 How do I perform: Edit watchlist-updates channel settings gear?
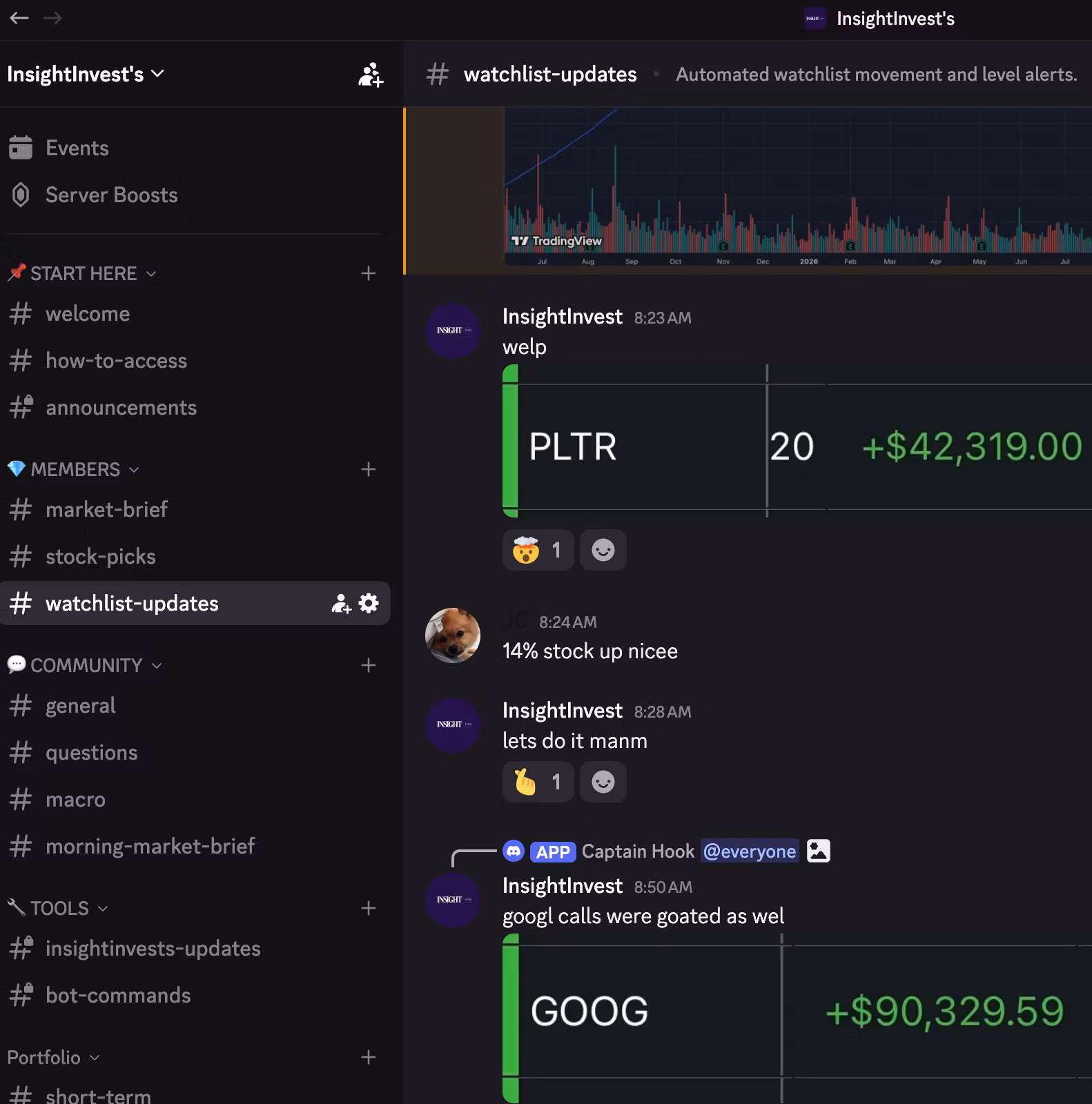(x=369, y=603)
